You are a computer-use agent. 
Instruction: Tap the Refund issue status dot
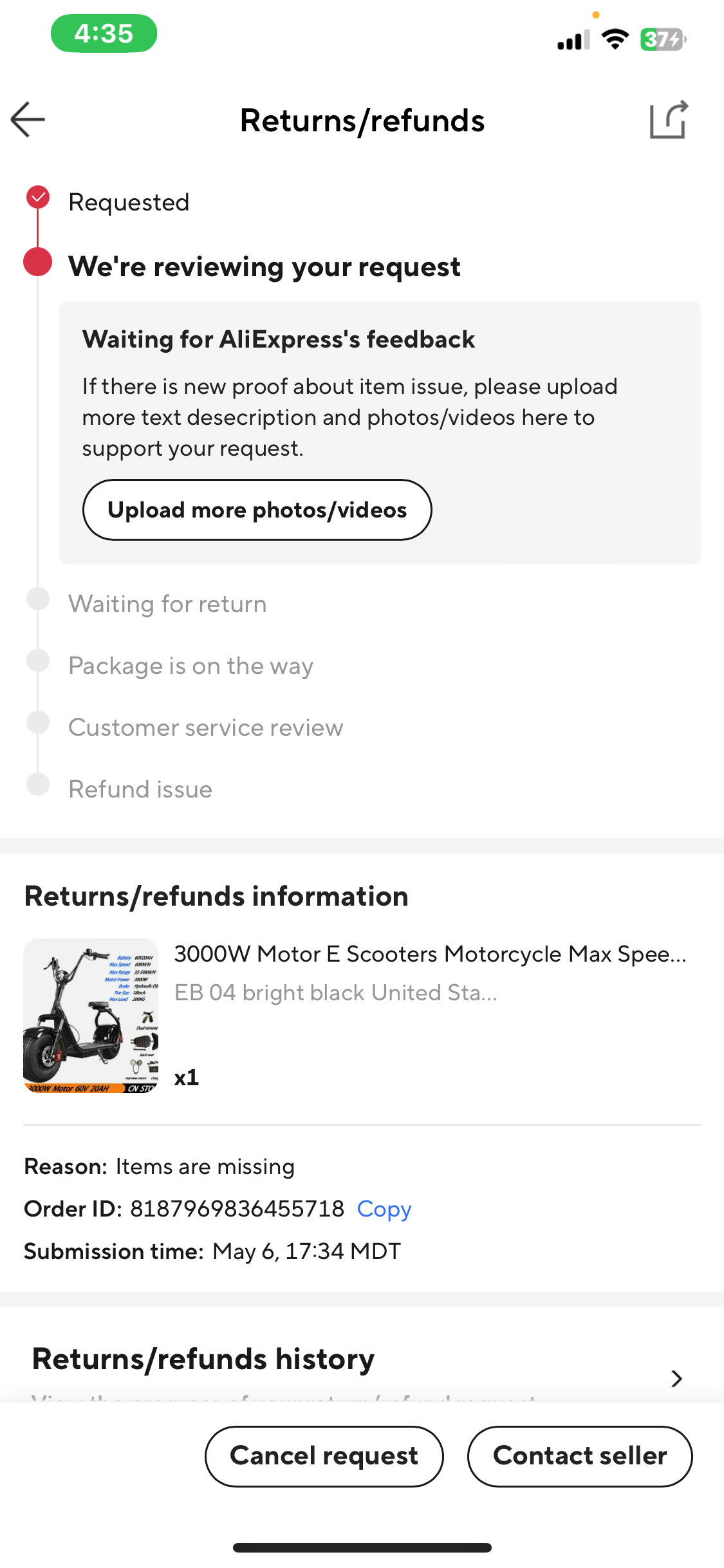click(39, 784)
